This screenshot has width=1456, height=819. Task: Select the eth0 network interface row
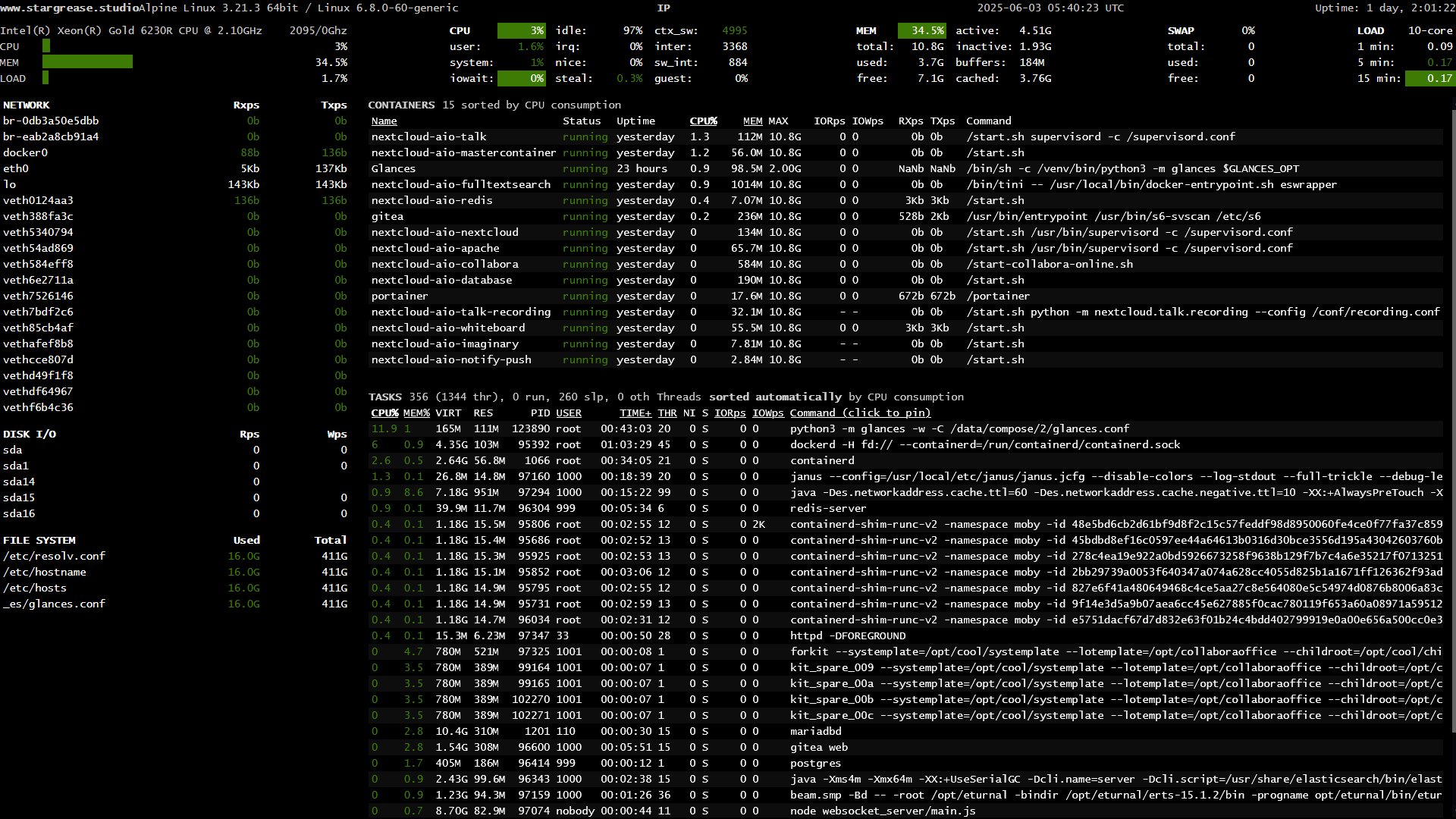(174, 169)
